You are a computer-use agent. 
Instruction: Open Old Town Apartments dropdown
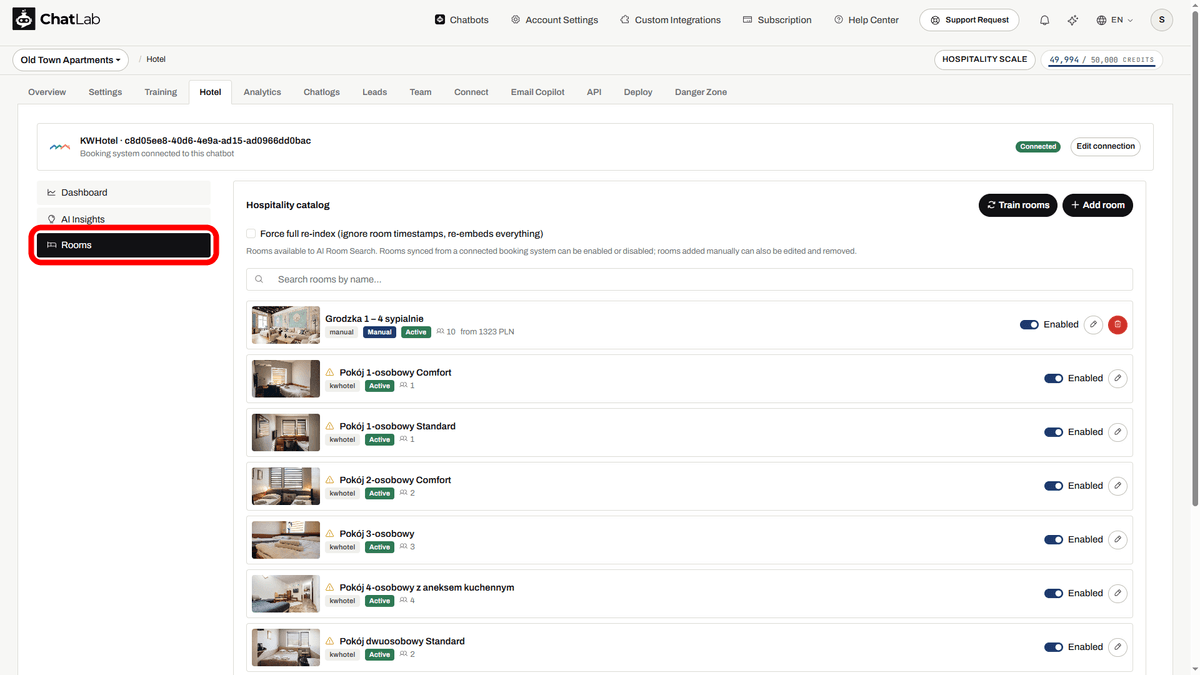pos(70,60)
